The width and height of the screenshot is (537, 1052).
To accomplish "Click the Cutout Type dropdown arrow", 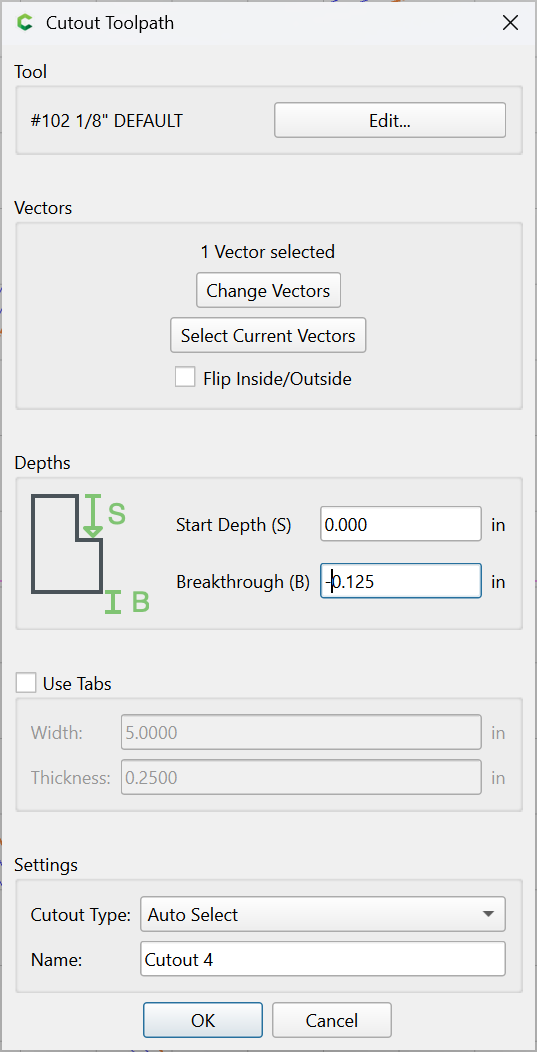I will pyautogui.click(x=489, y=914).
